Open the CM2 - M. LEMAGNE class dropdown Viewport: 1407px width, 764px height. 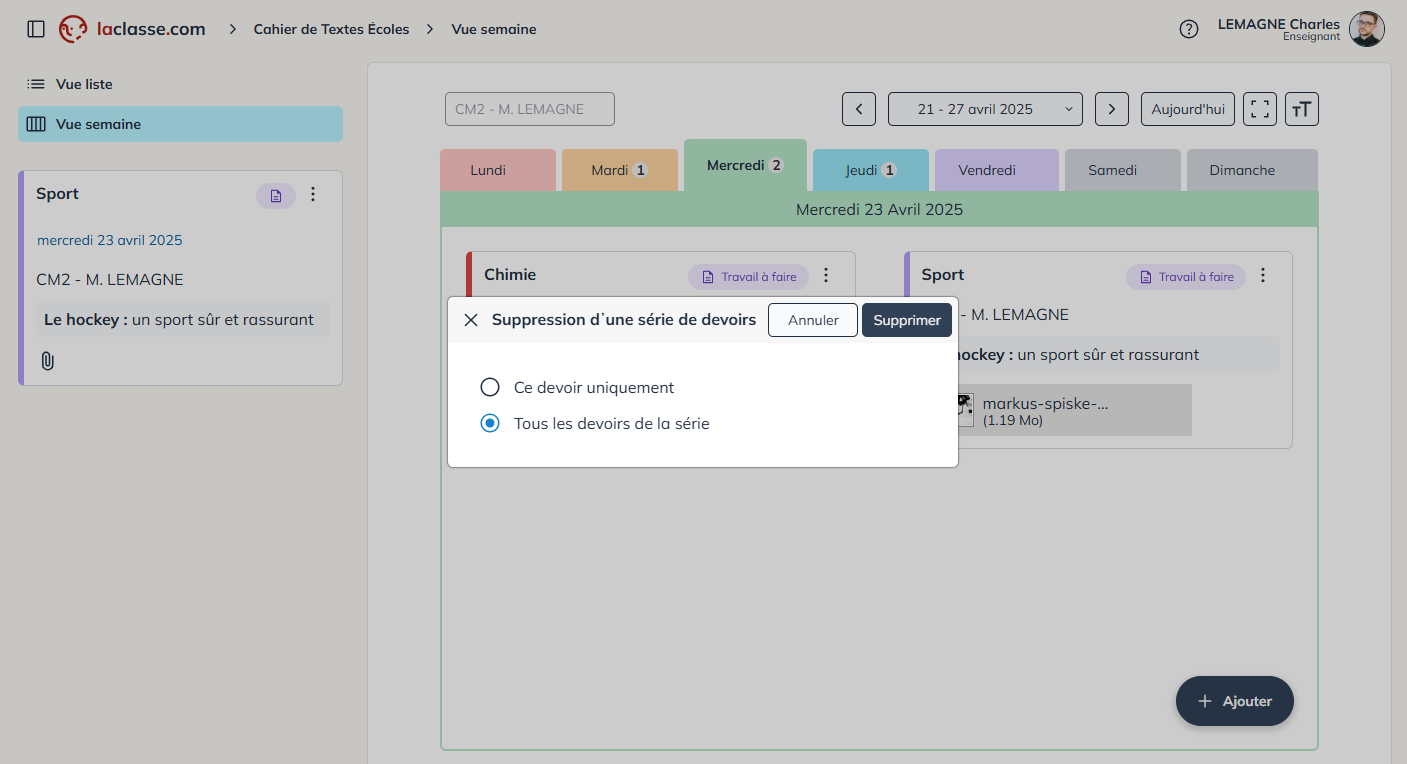pos(530,109)
